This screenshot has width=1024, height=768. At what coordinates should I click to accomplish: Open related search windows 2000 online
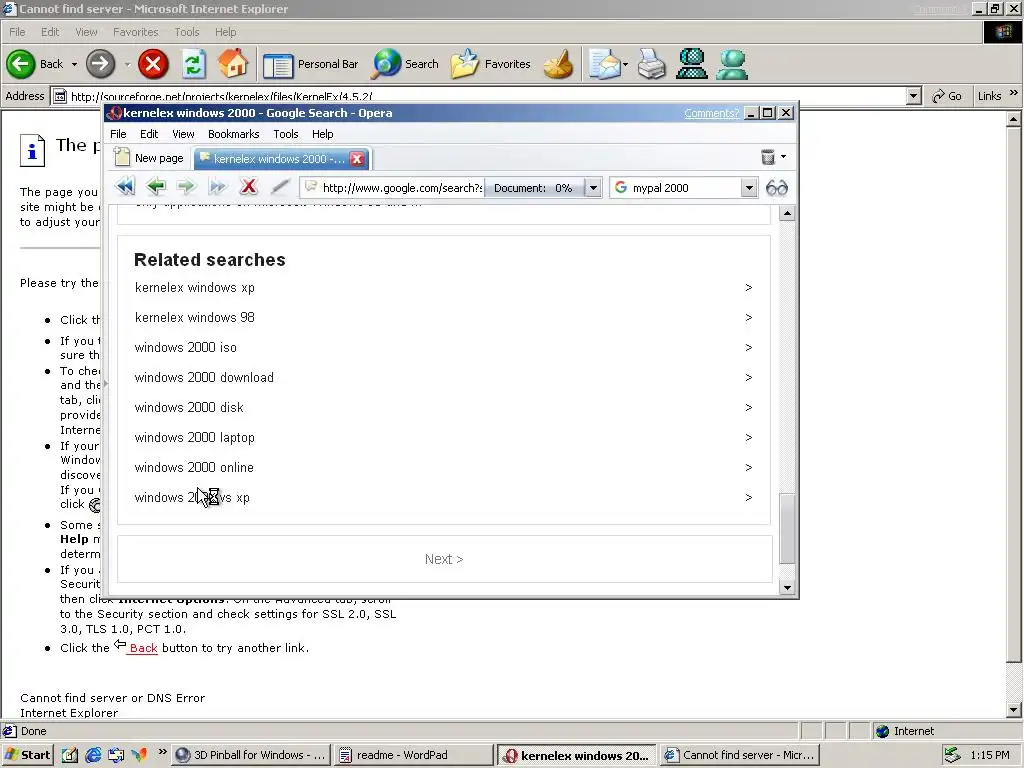(194, 468)
